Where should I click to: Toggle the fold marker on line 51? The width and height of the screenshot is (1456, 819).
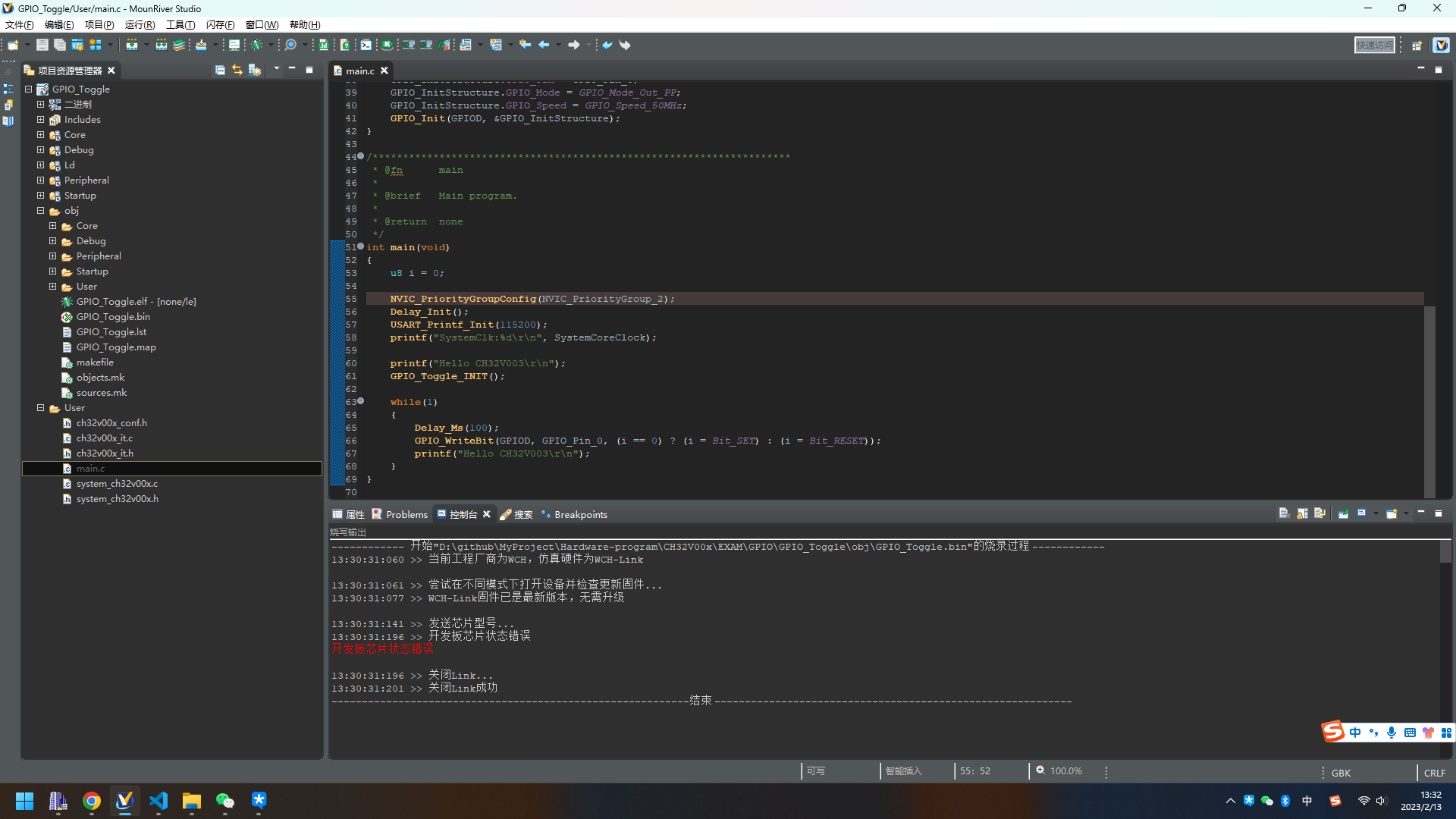click(361, 246)
